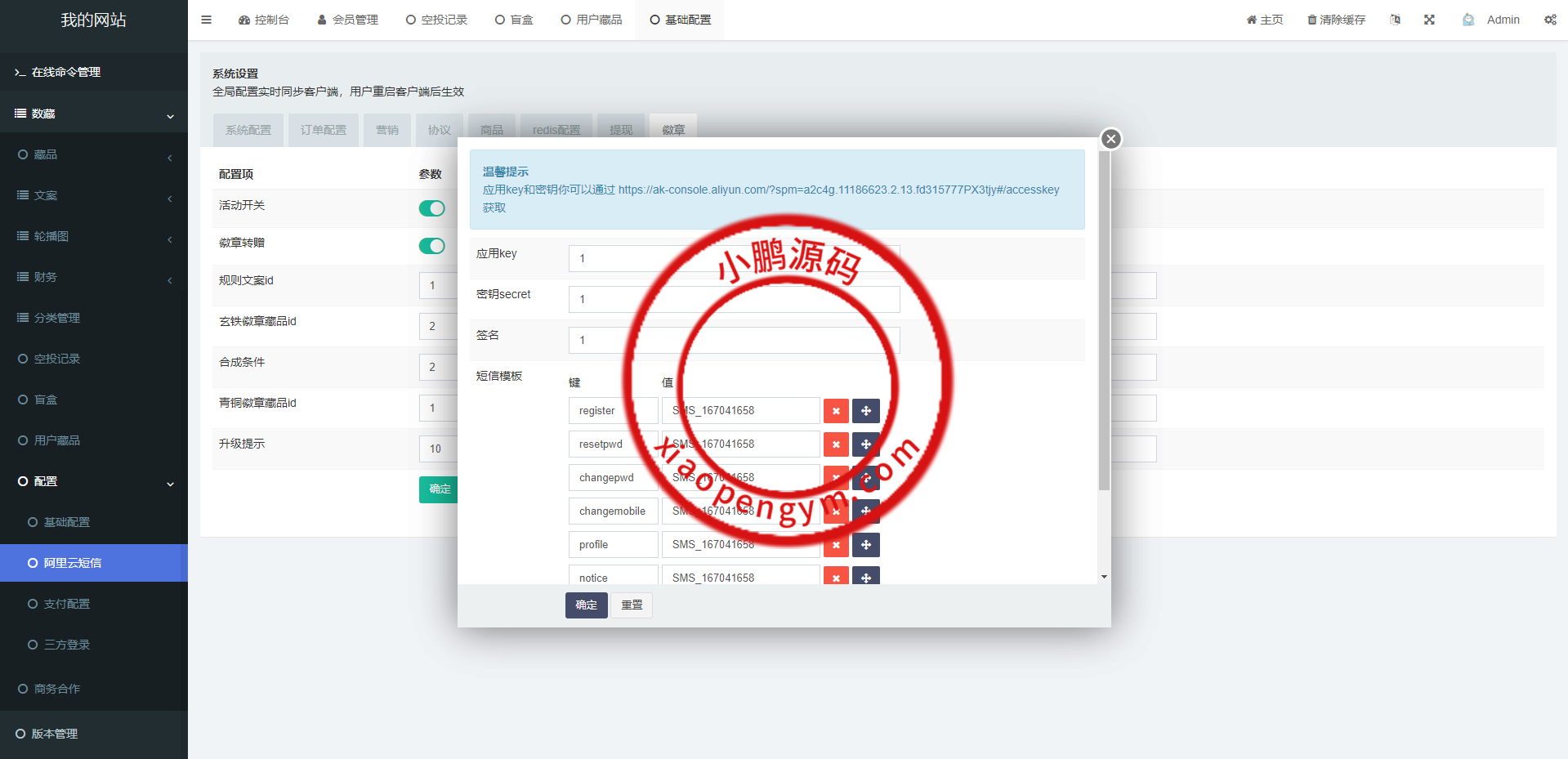This screenshot has height=759, width=1568.
Task: Click the fullscreen expand icon in header
Action: point(1429,20)
